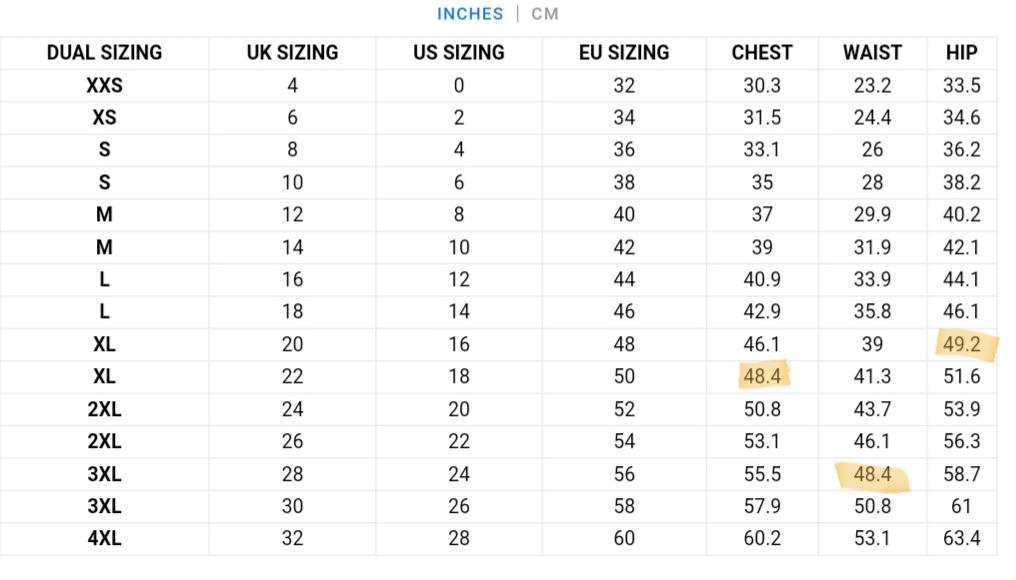Click the US SIZING column header
Screen dimensions: 1016x580
click(457, 52)
